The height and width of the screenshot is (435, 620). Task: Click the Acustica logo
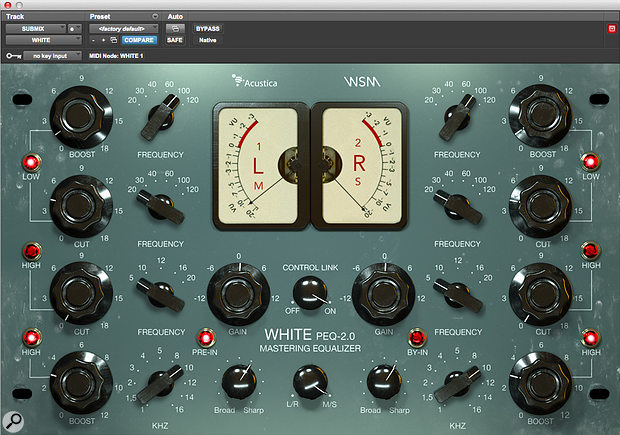[255, 81]
